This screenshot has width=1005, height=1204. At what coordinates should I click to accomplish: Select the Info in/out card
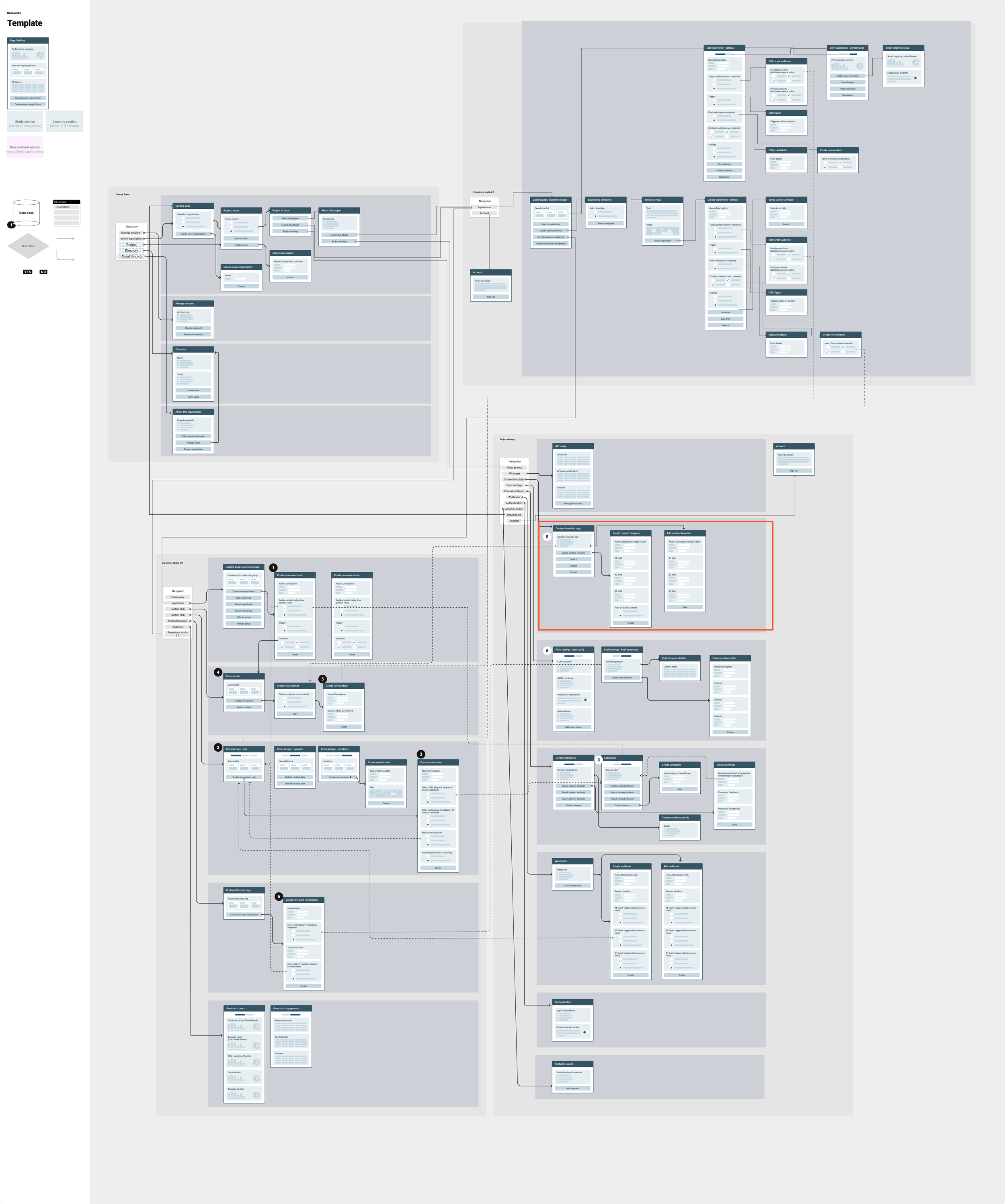[66, 213]
